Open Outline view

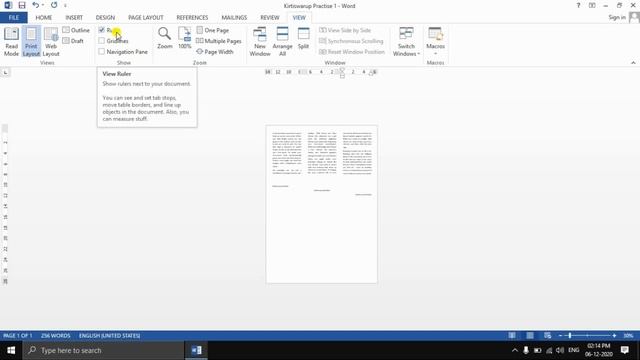click(x=76, y=30)
